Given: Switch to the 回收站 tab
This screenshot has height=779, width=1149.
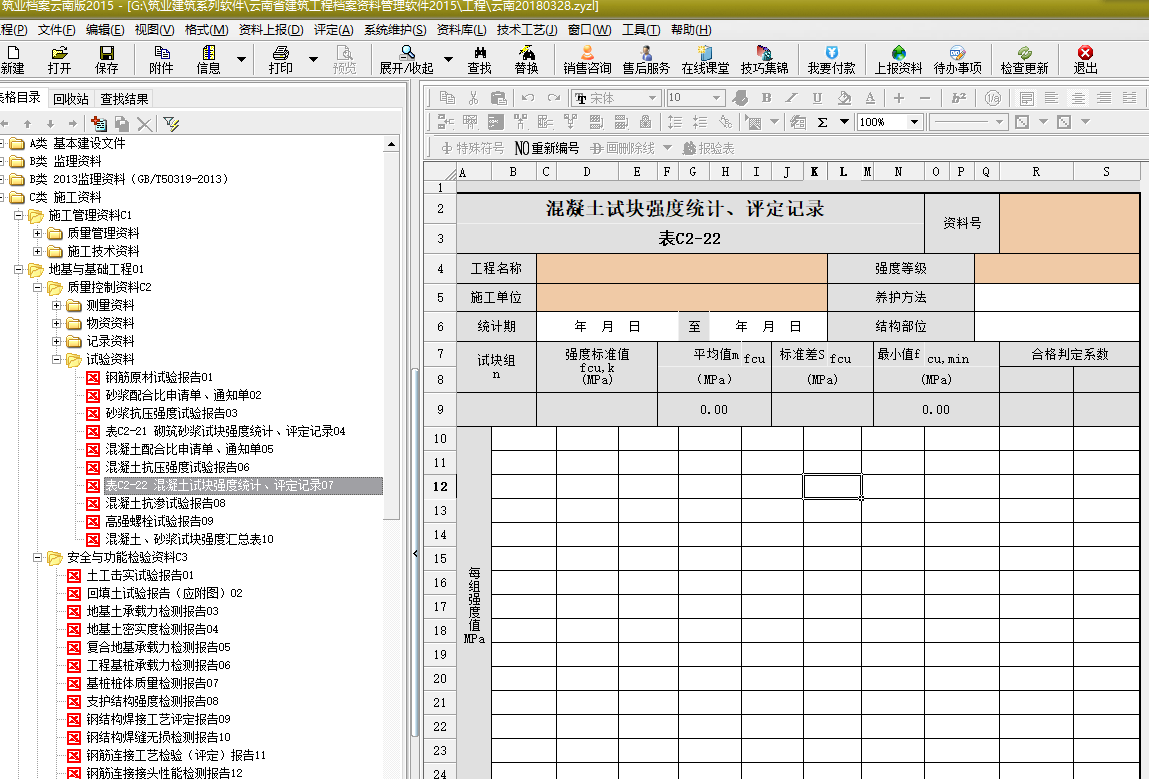Looking at the screenshot, I should (x=70, y=98).
